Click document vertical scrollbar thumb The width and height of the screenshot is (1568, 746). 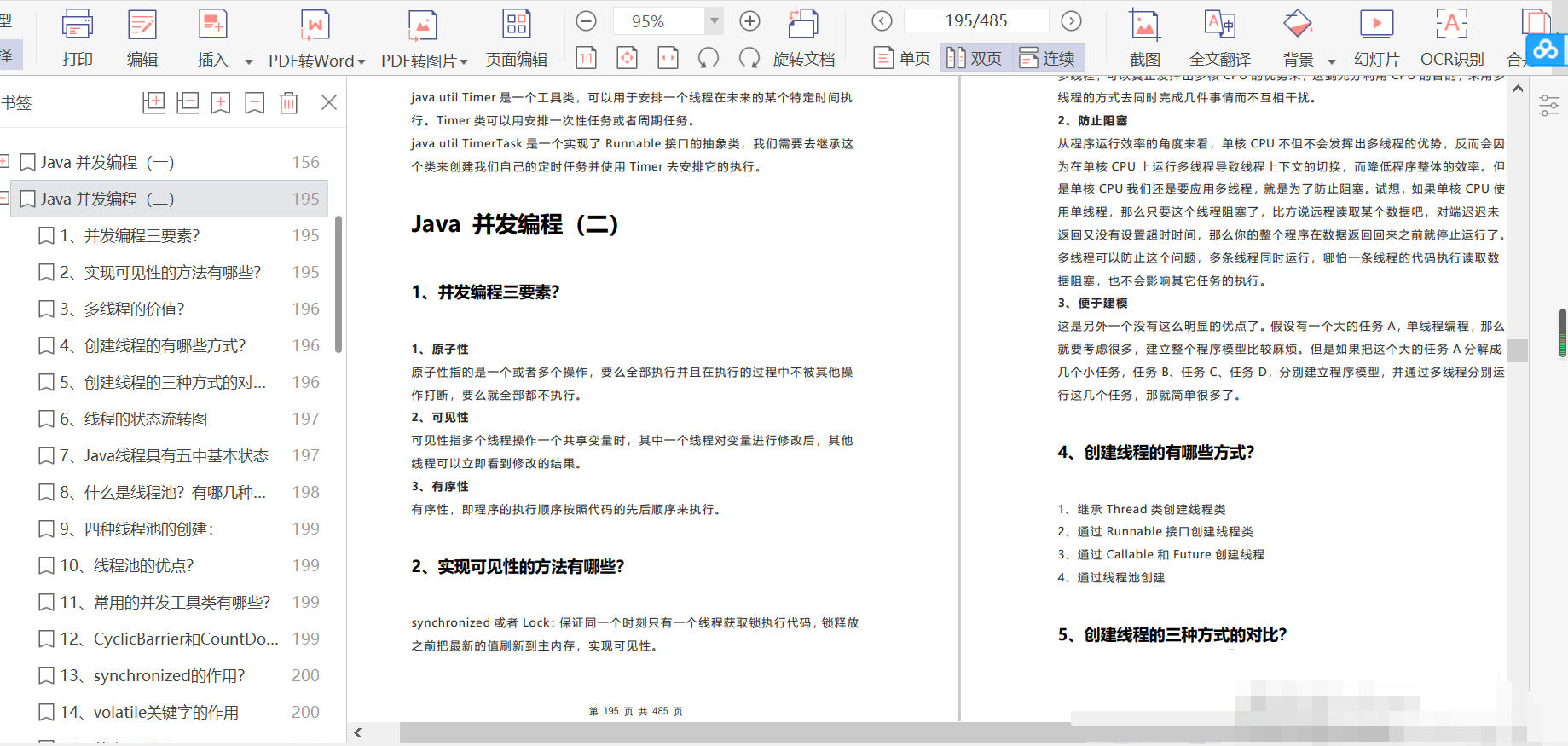click(x=1518, y=350)
